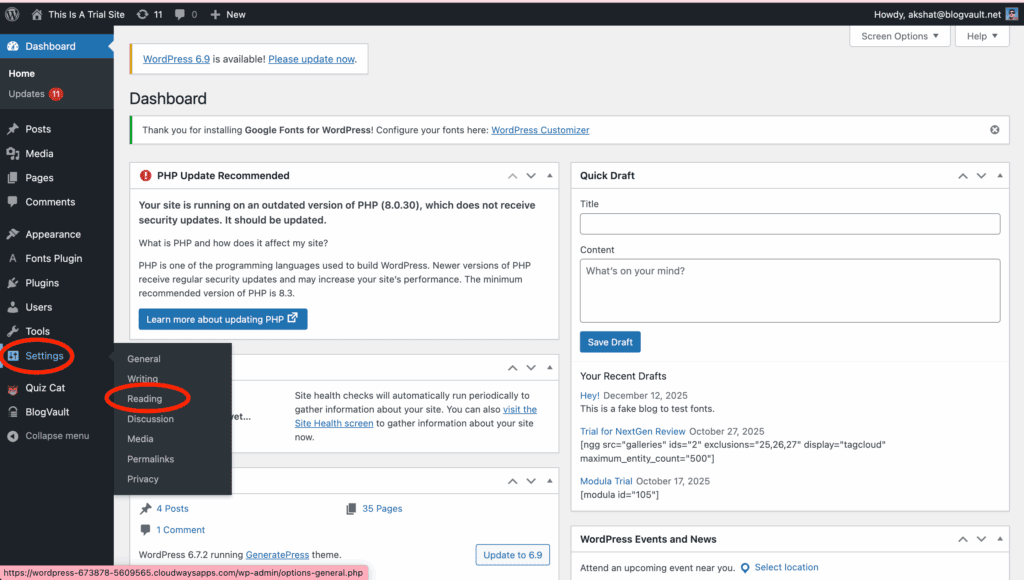Screen dimensions: 1024x580
Task: Click the WordPress logo in admin bar
Action: [x=12, y=14]
